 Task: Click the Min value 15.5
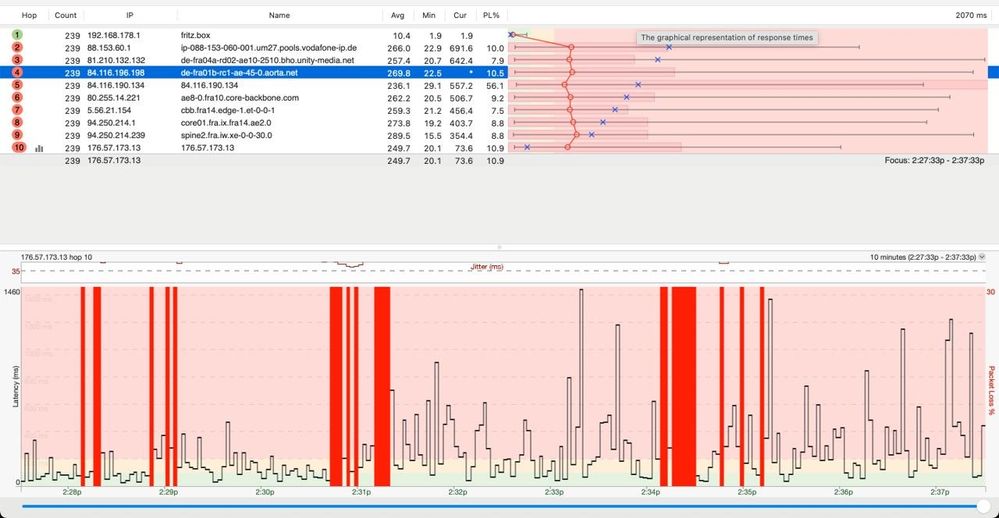pos(432,136)
